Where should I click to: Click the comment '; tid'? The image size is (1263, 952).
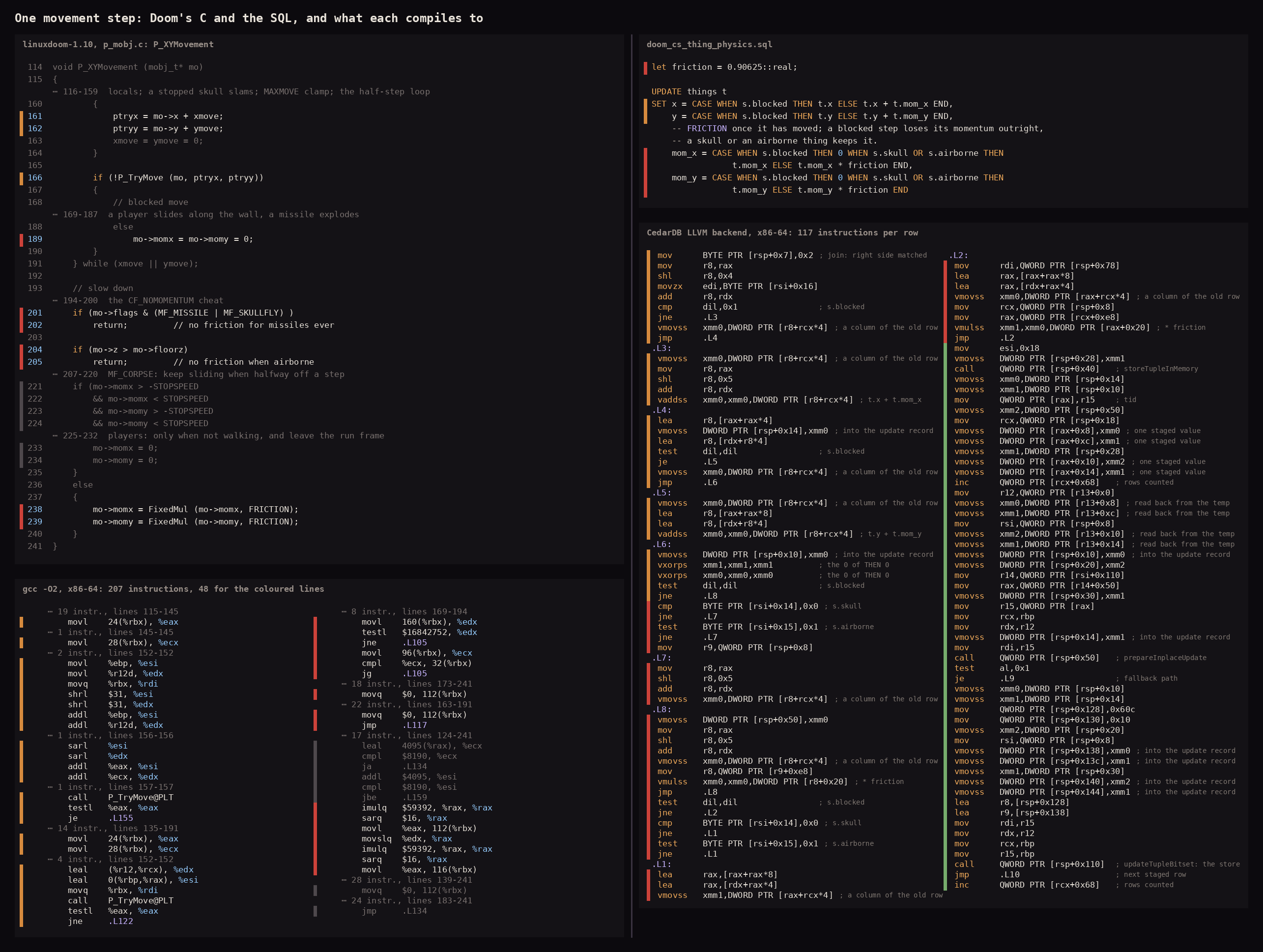(1126, 400)
